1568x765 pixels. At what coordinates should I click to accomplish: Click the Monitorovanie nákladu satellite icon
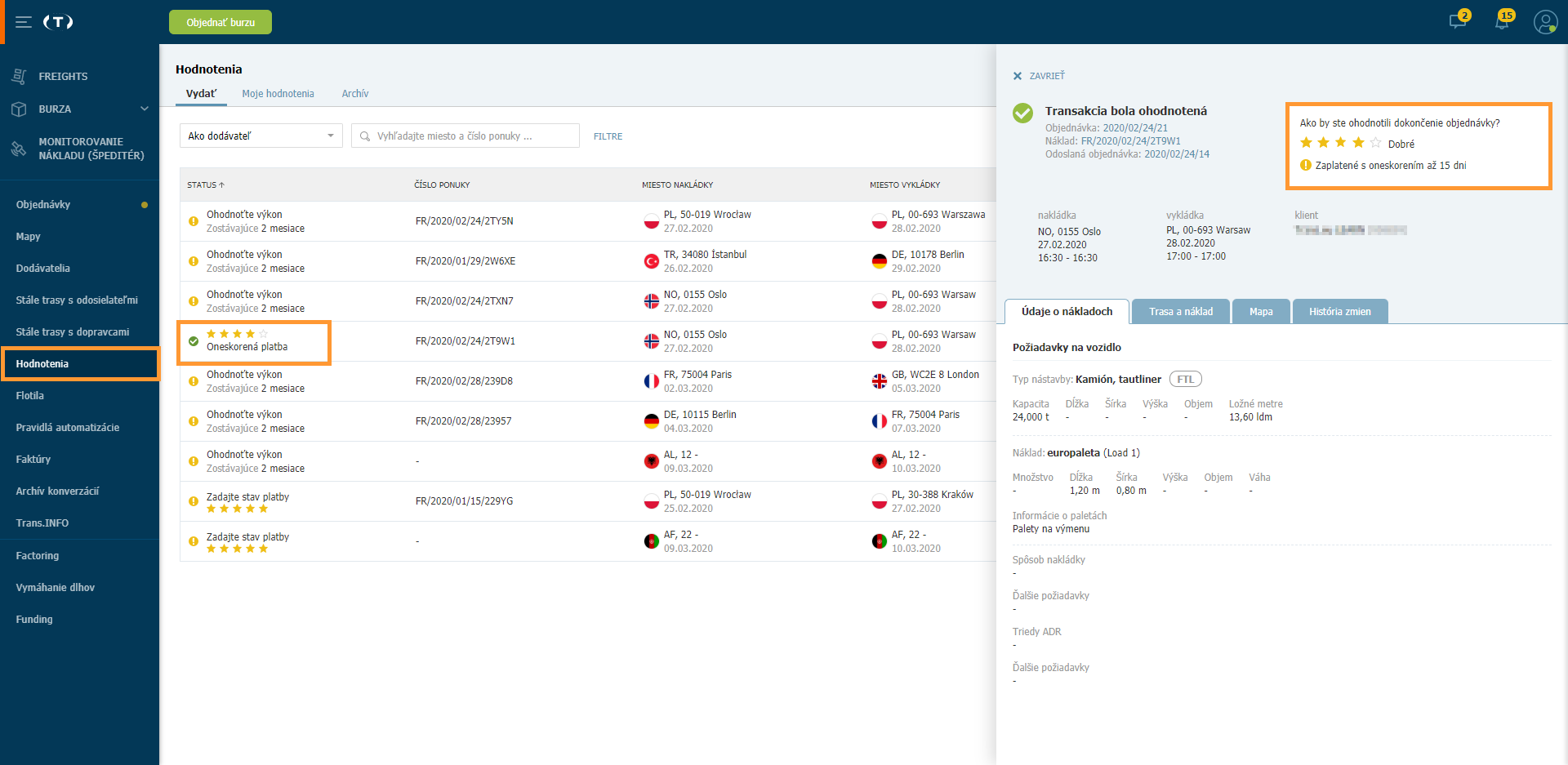(19, 149)
